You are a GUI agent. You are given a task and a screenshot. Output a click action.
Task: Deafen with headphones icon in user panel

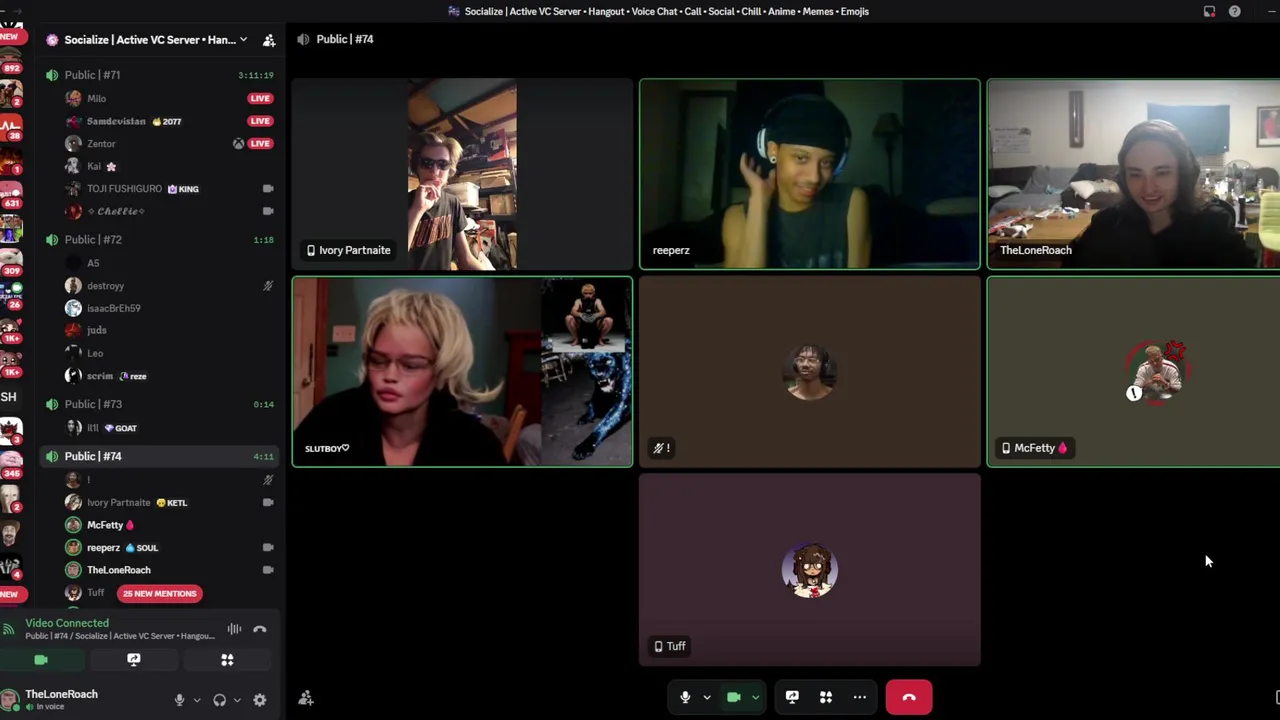[219, 700]
